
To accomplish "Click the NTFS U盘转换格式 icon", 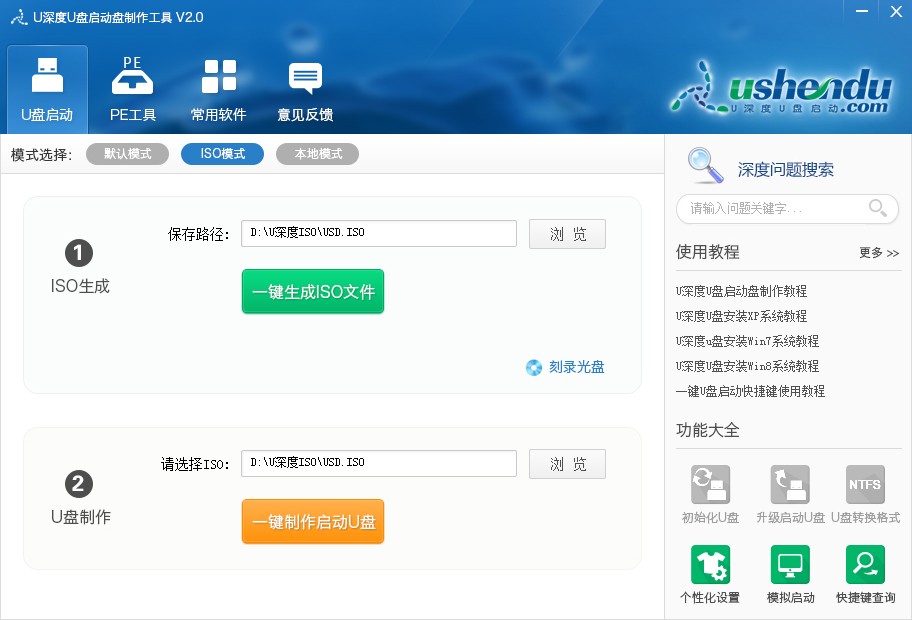I will click(x=865, y=484).
